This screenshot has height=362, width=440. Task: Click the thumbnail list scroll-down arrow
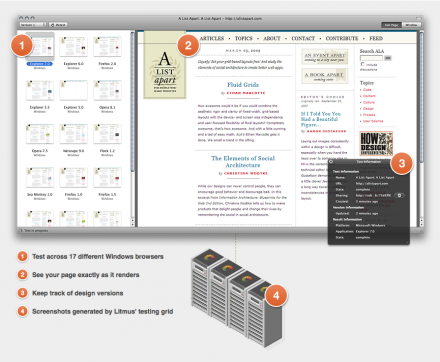132,224
